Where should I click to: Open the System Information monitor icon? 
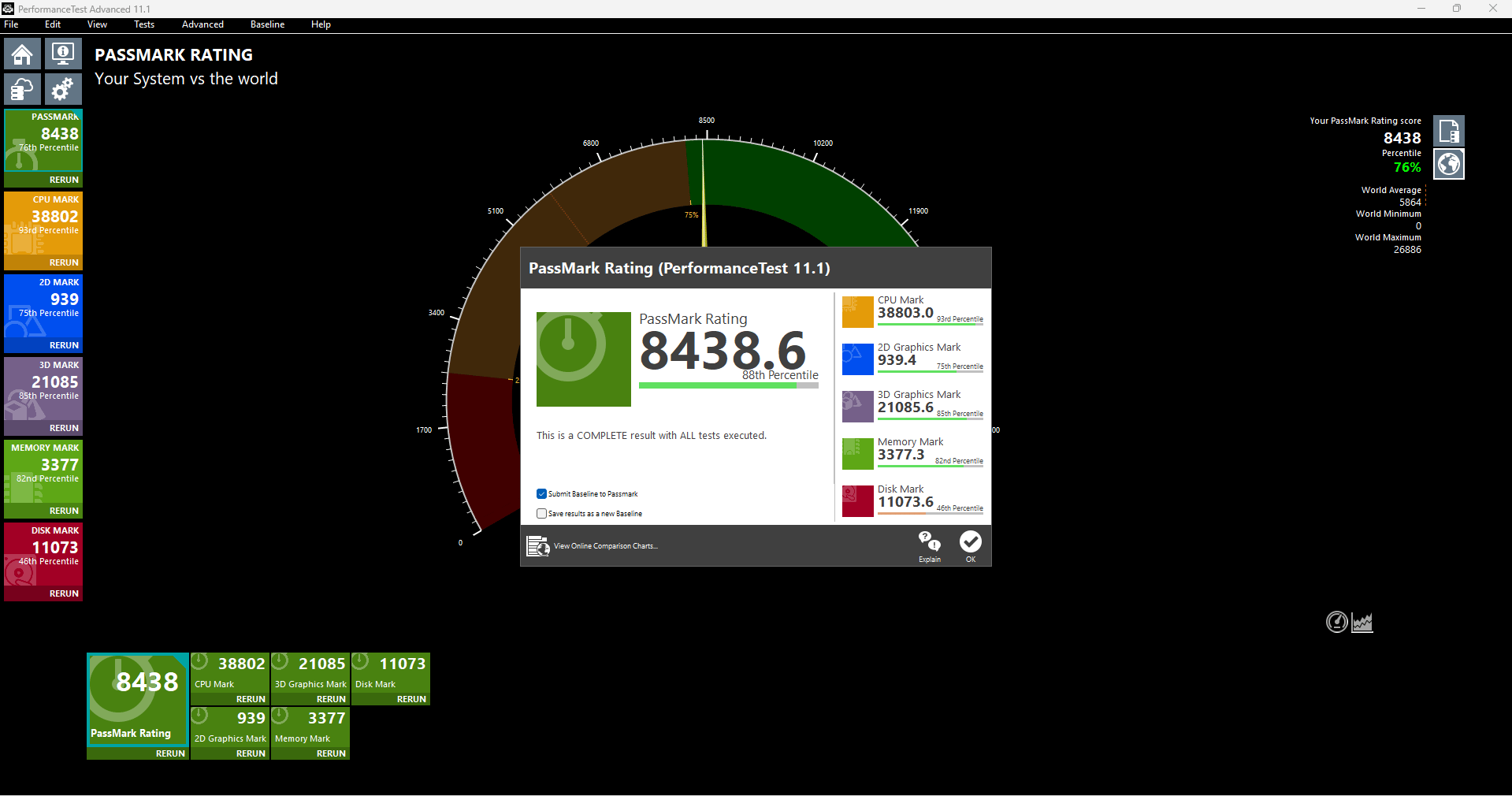[63, 54]
